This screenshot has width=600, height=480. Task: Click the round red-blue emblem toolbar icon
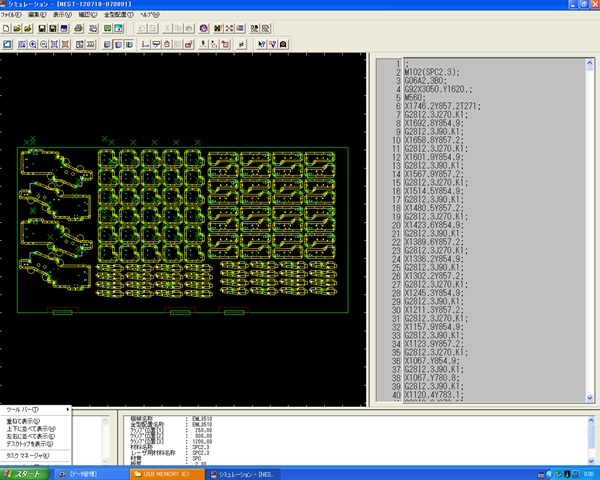coord(204,28)
